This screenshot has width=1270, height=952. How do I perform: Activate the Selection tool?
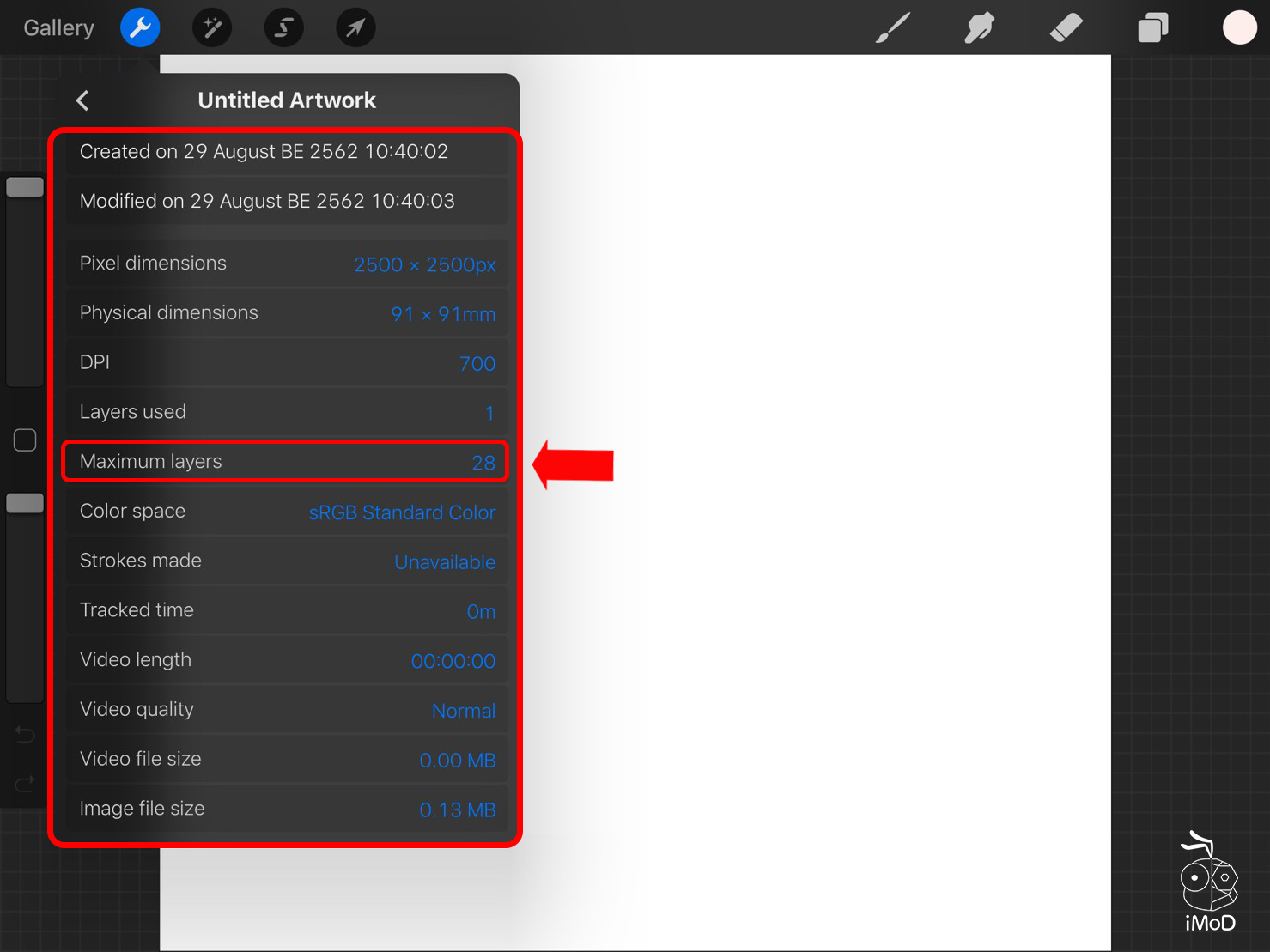tap(283, 27)
